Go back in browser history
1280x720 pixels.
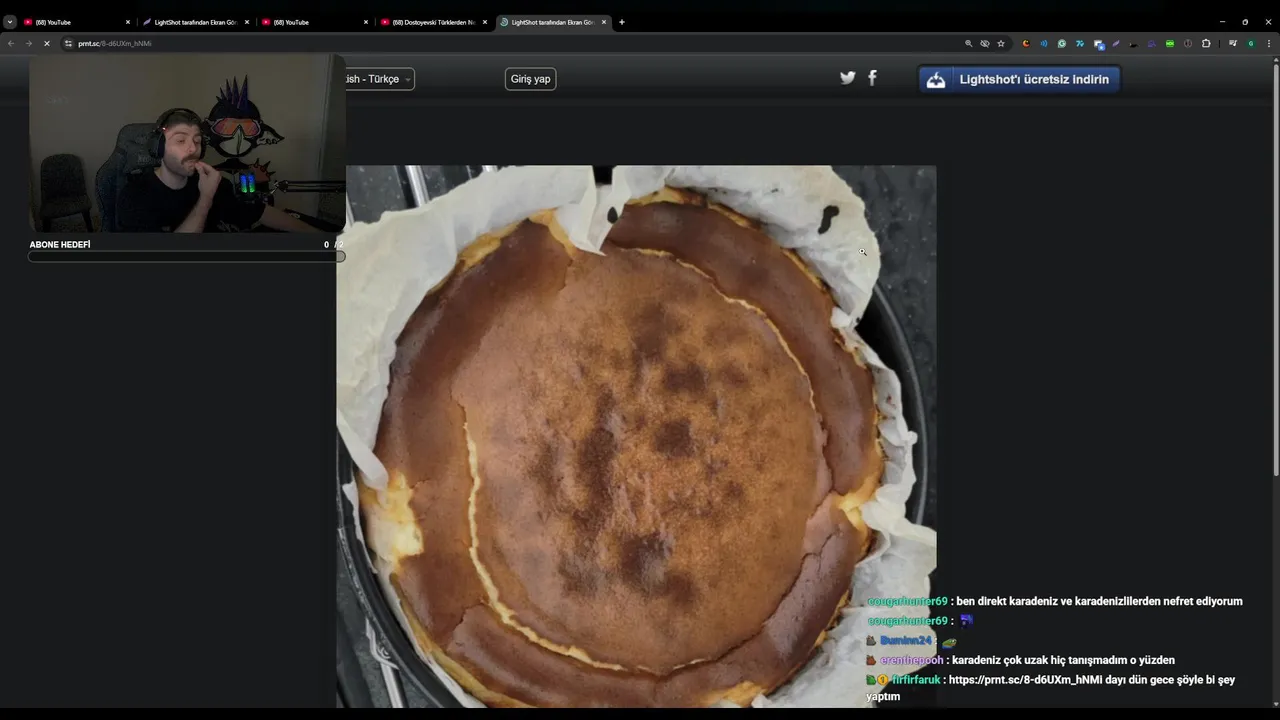pyautogui.click(x=11, y=44)
